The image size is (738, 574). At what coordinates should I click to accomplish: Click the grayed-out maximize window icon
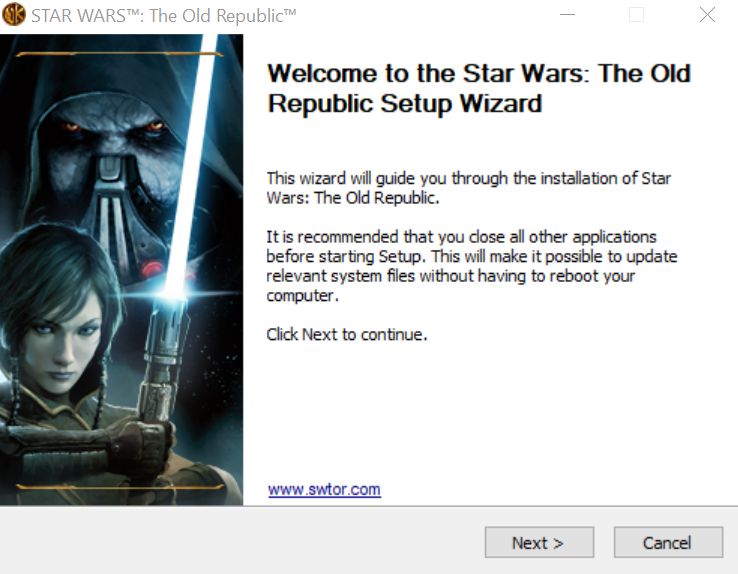coord(636,15)
